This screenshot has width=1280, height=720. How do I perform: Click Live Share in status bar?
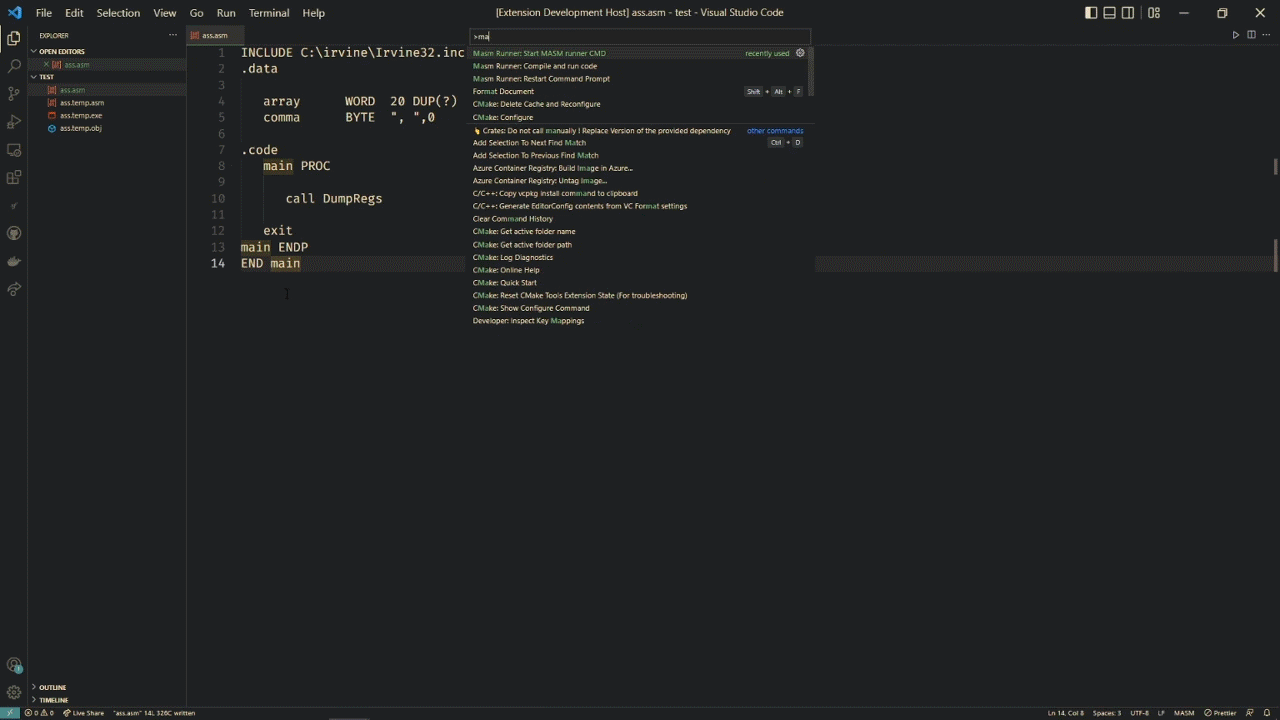point(83,713)
